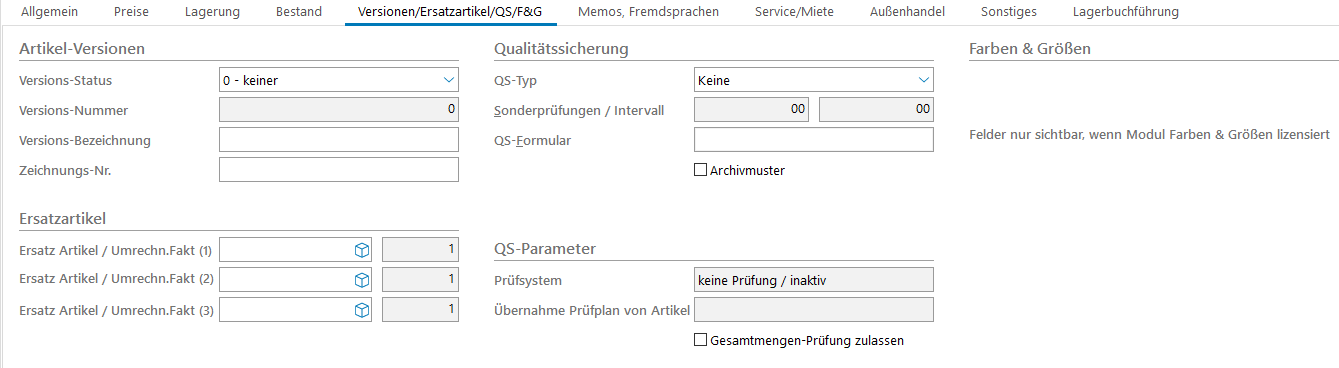Screen dimensions: 1339x368
Task: Switch to Service/Miete tab
Action: pos(794,12)
